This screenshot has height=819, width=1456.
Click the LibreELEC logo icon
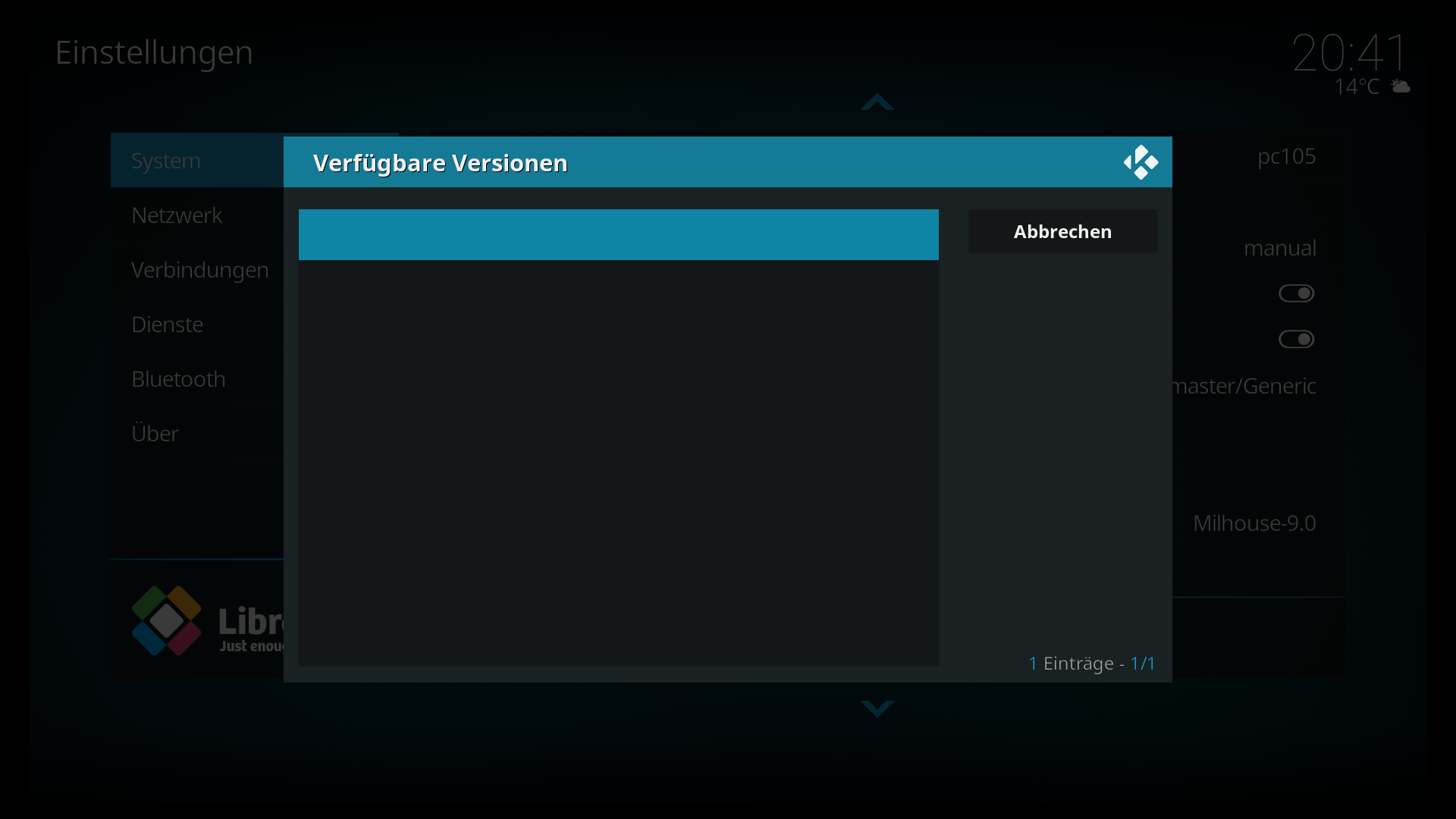tap(167, 620)
